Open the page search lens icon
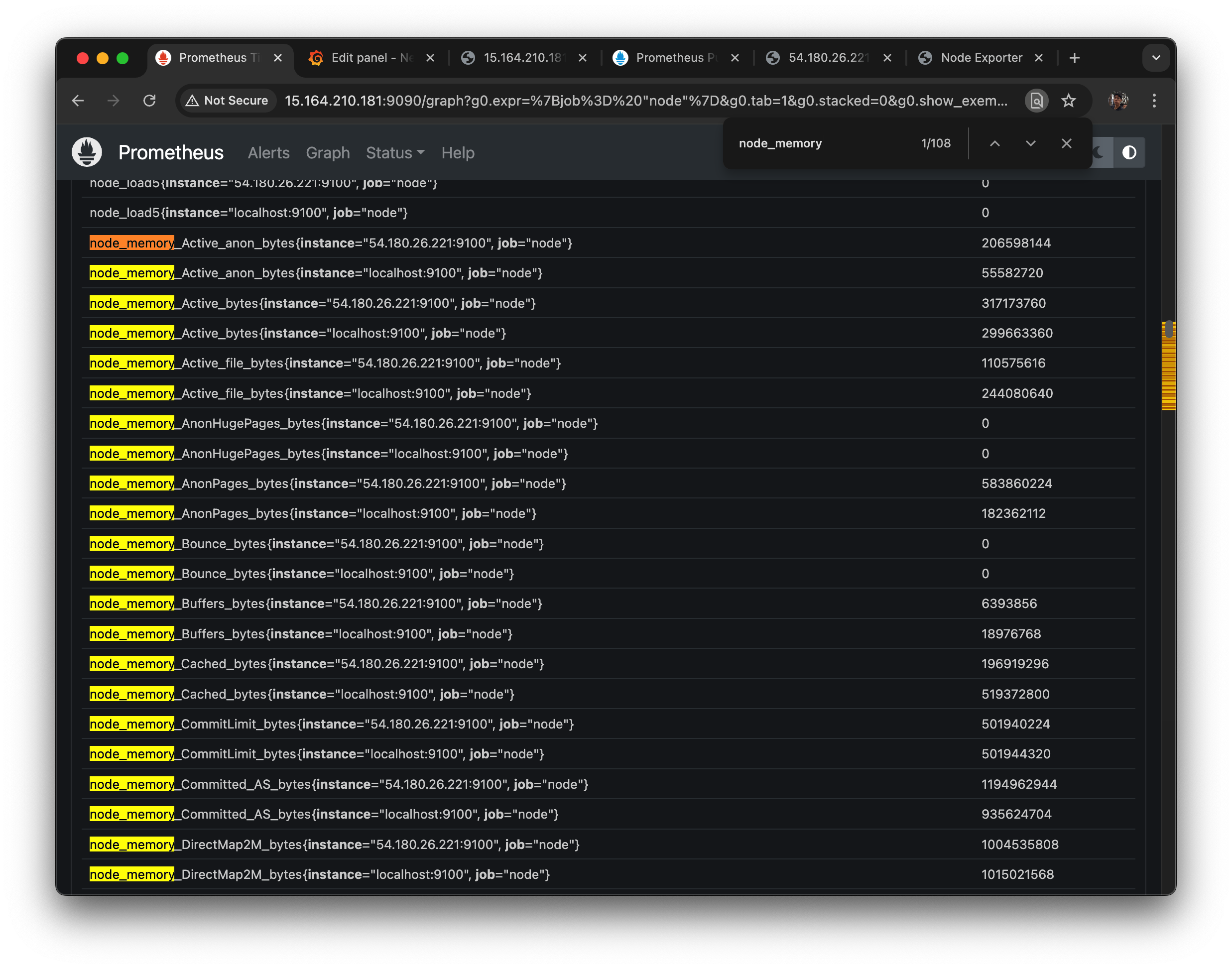Image resolution: width=1232 pixels, height=969 pixels. 1036,101
